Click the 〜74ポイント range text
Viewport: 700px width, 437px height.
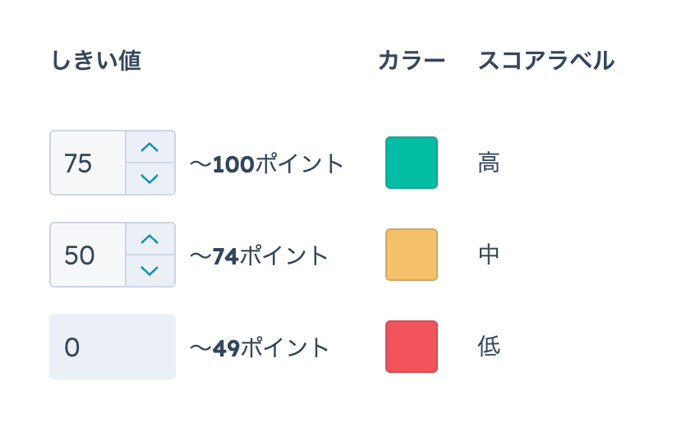point(260,255)
